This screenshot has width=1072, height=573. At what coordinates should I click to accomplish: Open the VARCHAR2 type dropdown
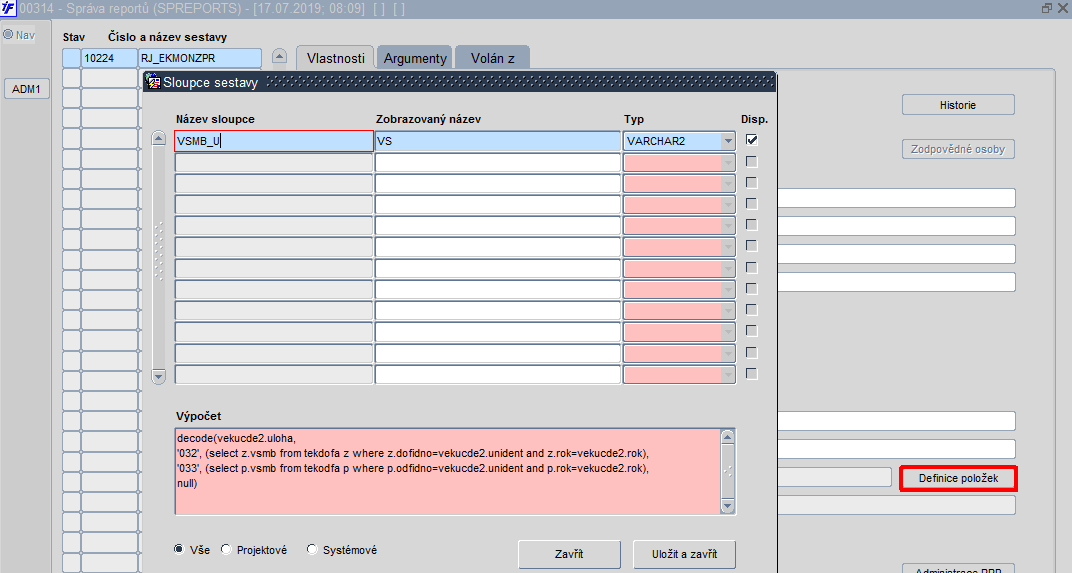pos(728,142)
